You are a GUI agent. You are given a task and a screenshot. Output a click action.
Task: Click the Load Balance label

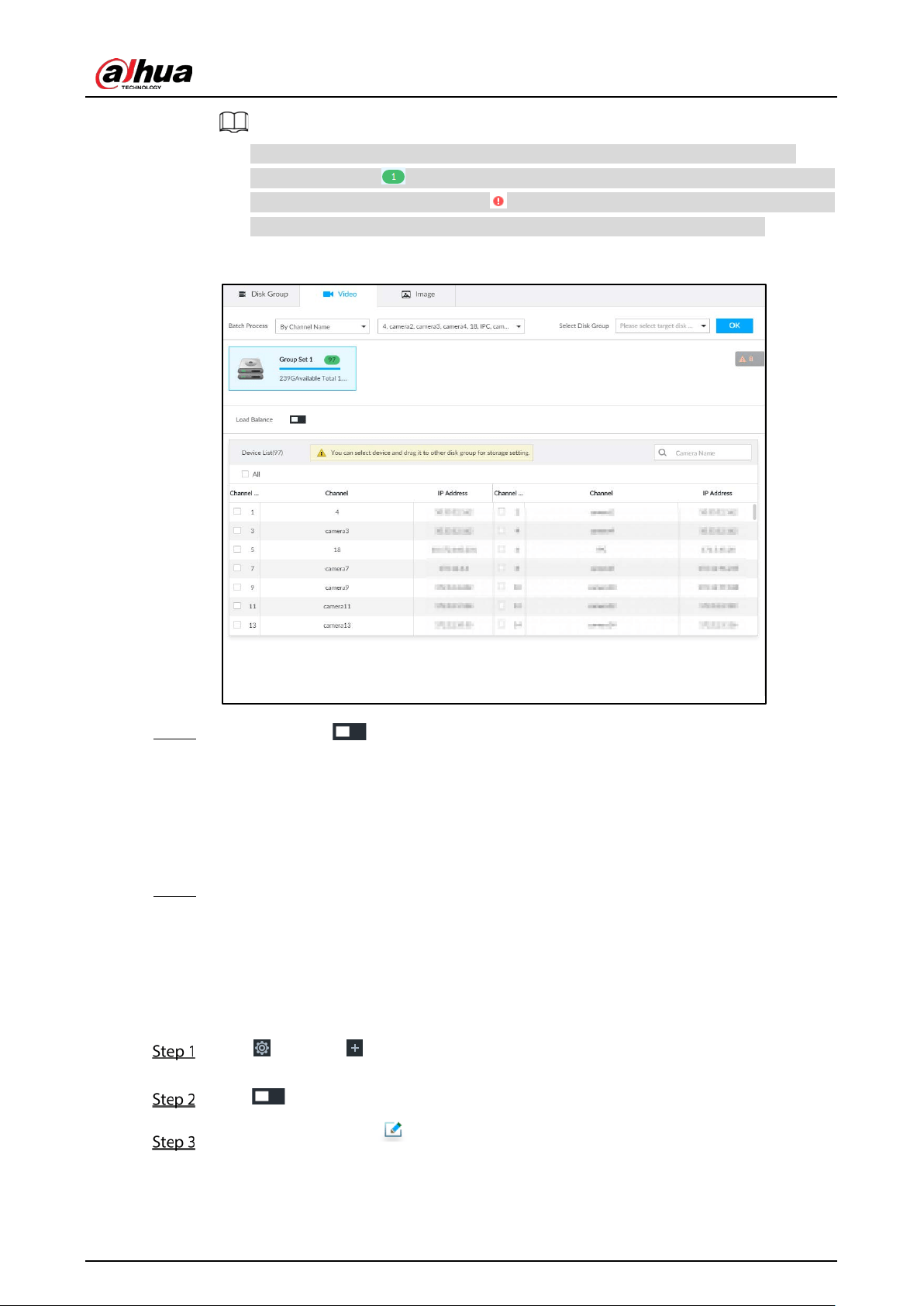[x=254, y=419]
